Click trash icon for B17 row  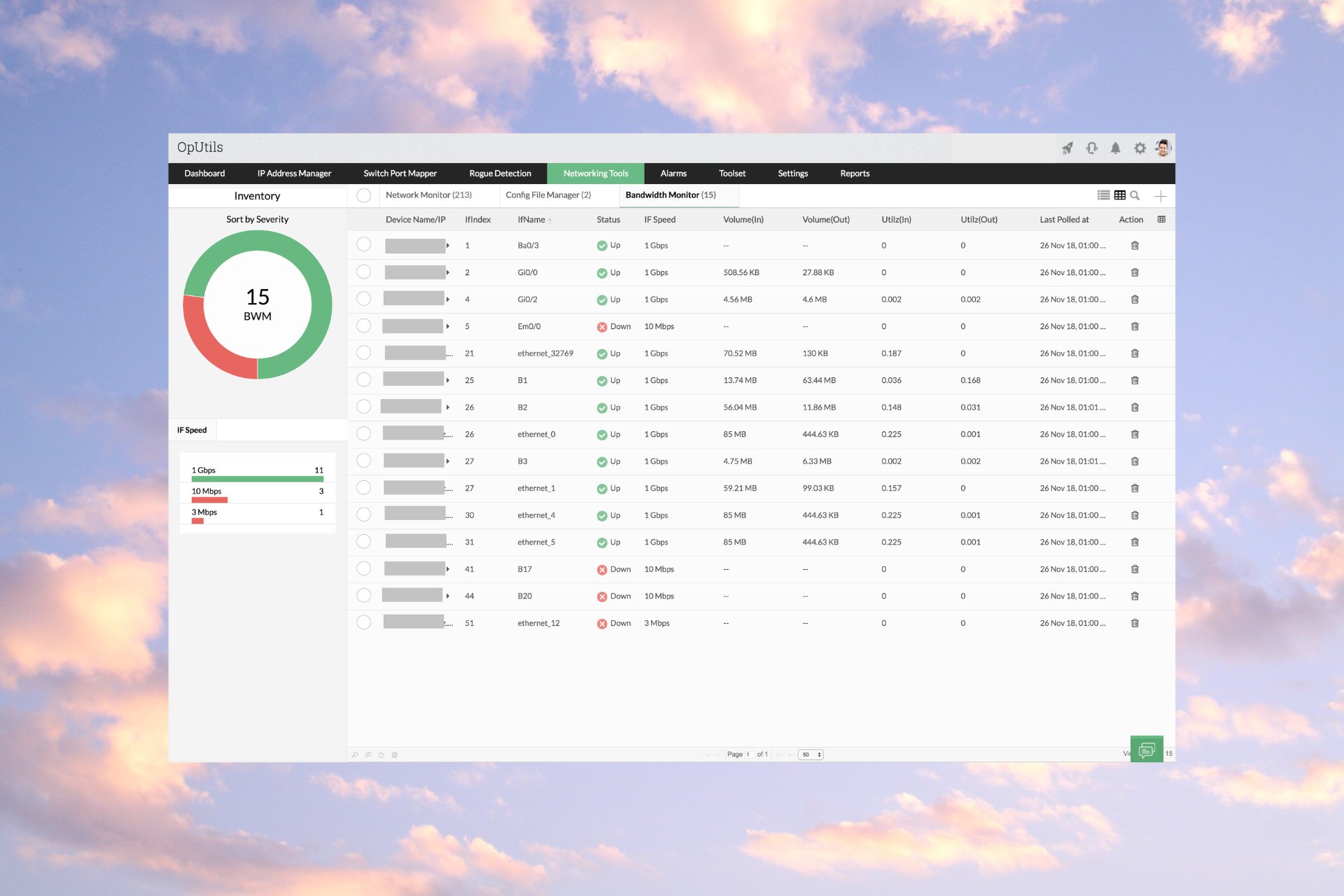1135,569
